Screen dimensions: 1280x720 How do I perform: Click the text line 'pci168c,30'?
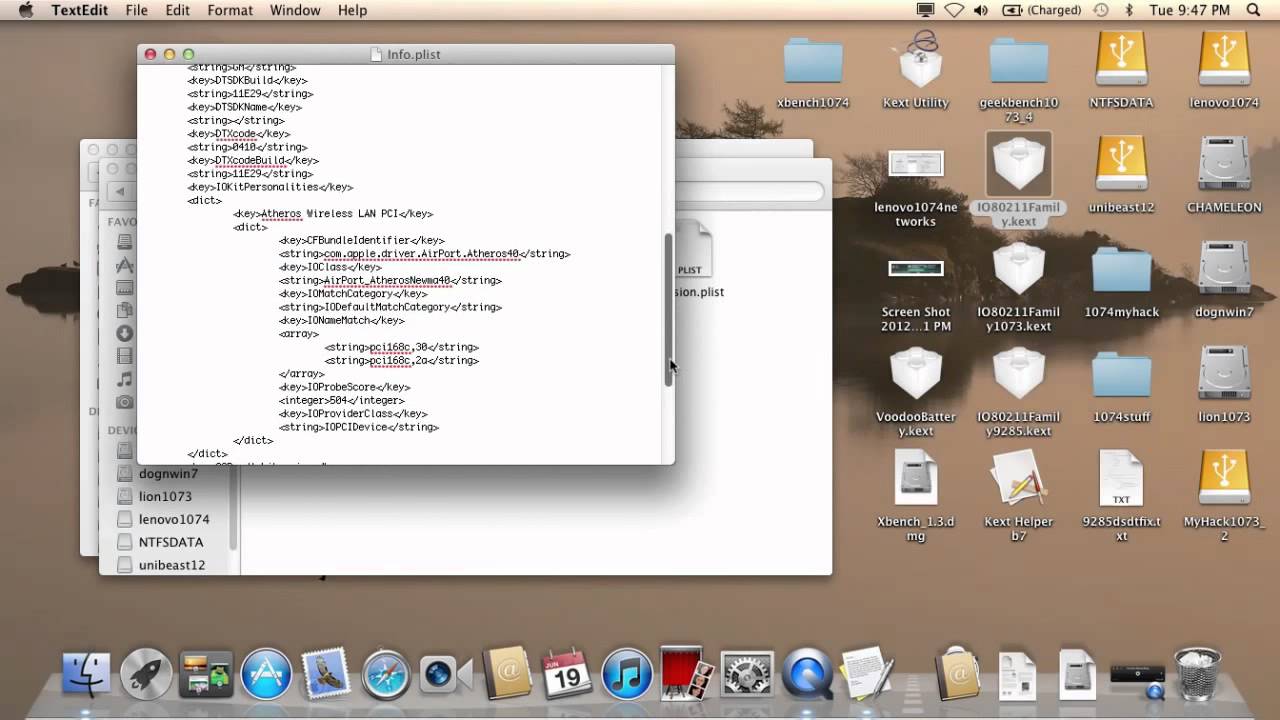tap(401, 347)
